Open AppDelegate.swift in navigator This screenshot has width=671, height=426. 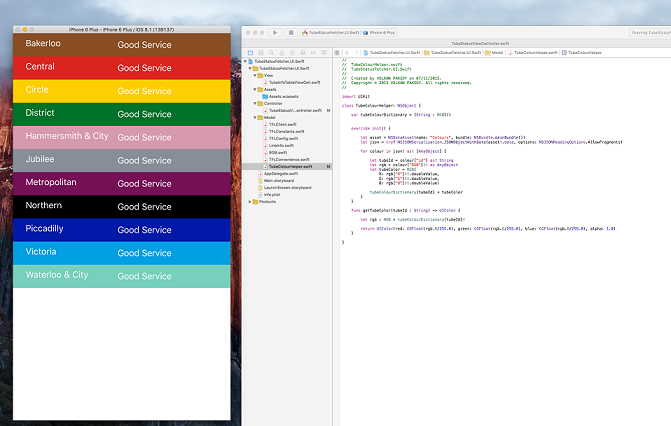click(x=281, y=173)
